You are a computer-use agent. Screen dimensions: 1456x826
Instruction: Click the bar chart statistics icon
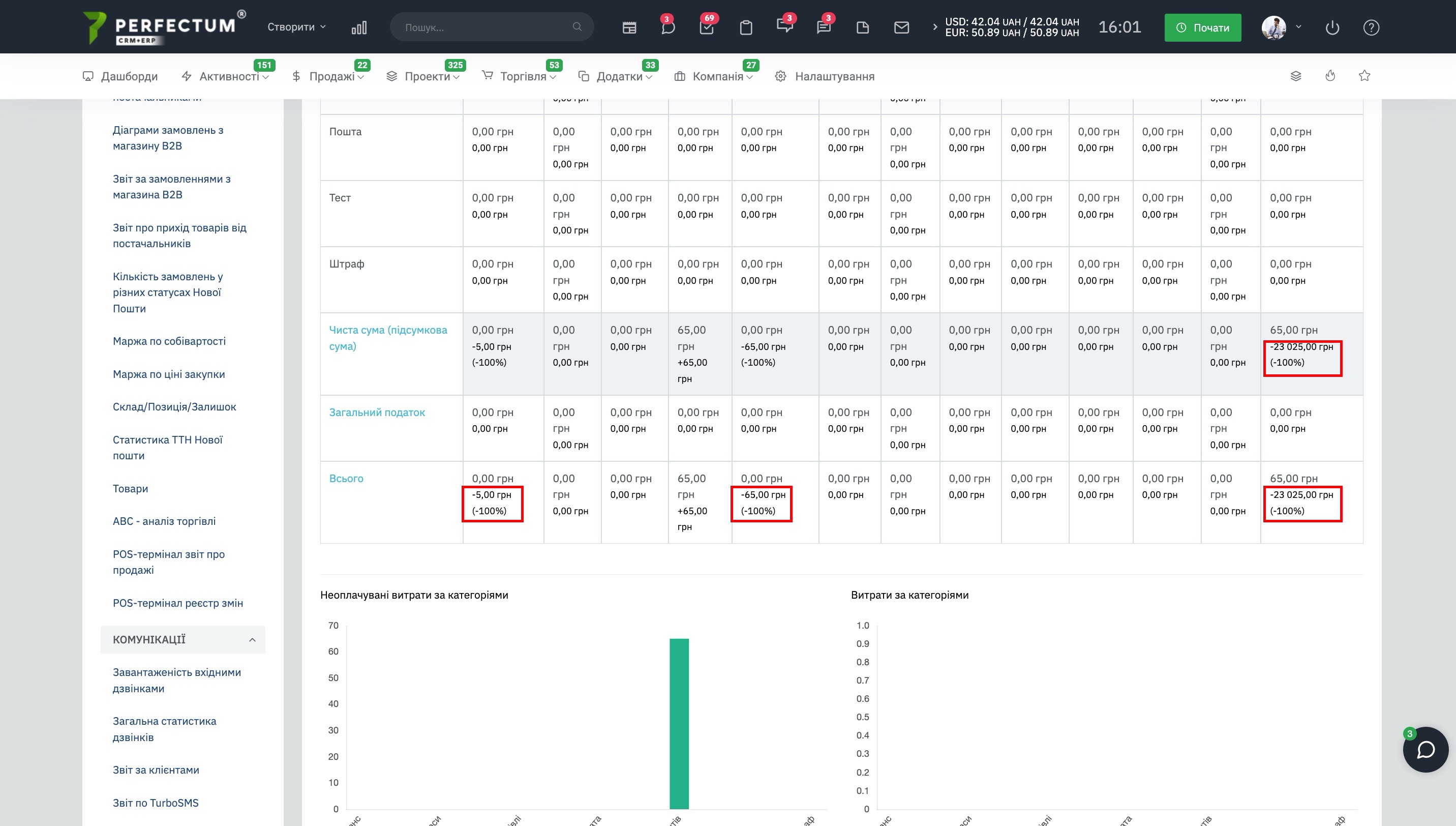tap(359, 27)
